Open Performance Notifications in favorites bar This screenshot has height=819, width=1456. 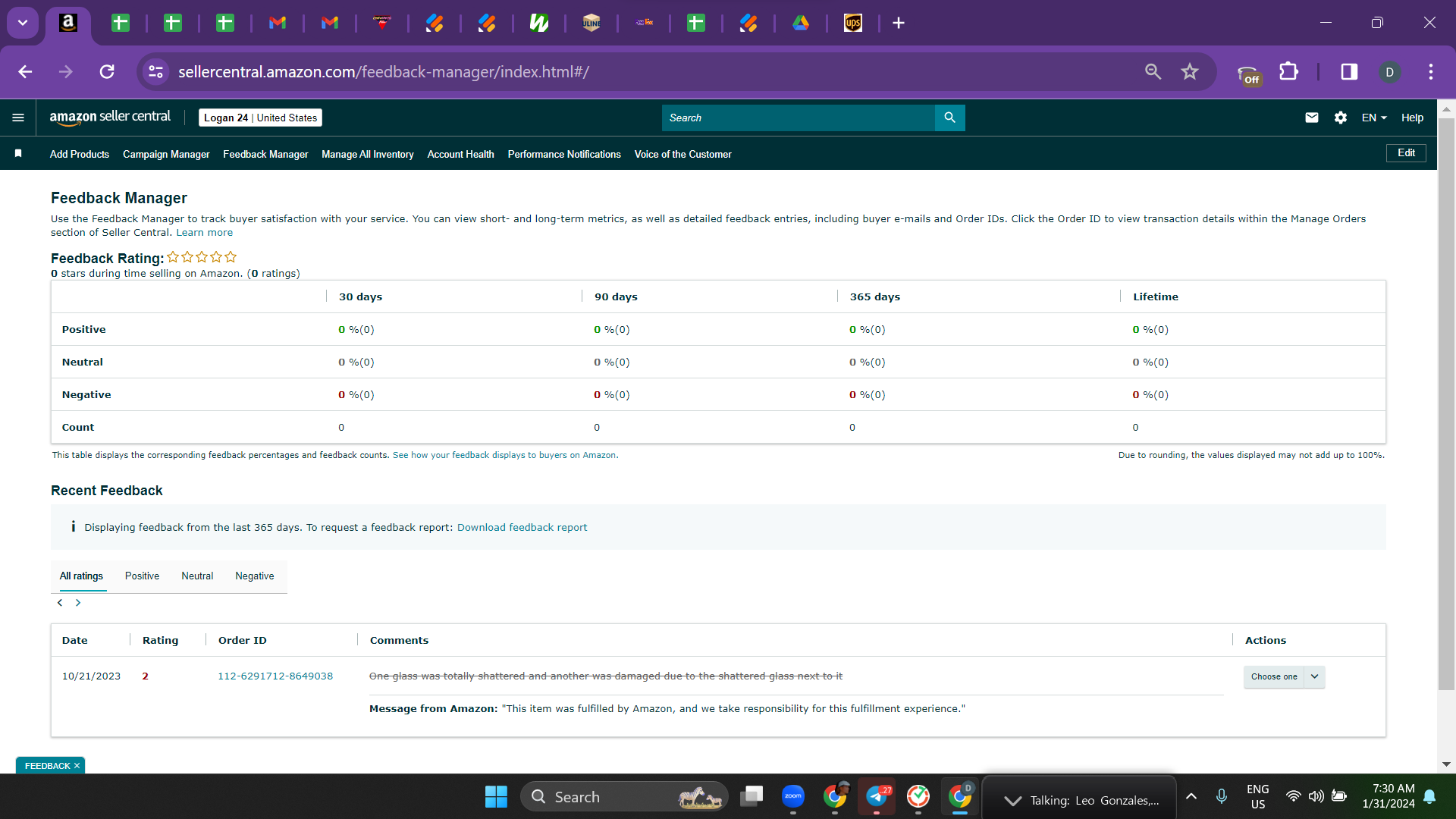tap(564, 154)
